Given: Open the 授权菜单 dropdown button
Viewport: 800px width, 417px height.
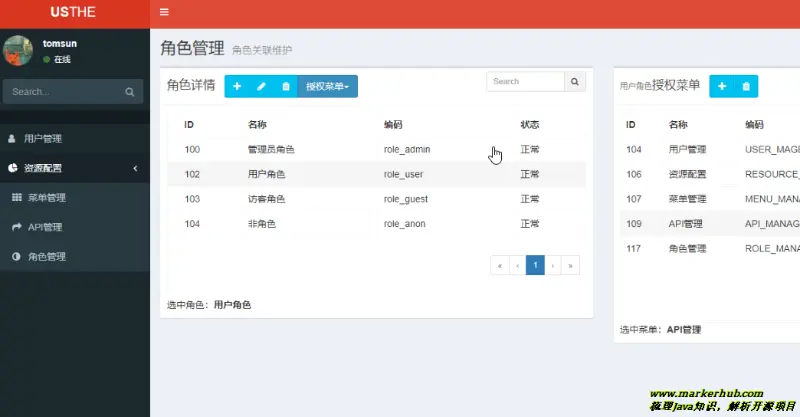Looking at the screenshot, I should click(x=328, y=86).
